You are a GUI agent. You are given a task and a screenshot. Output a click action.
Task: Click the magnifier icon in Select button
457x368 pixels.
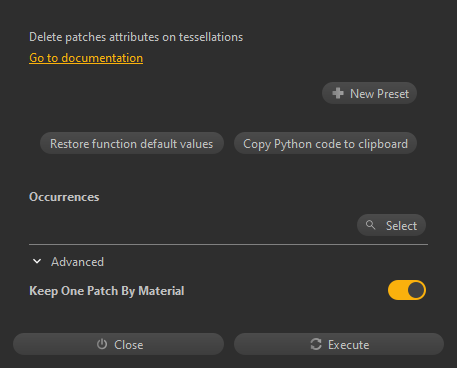click(370, 225)
